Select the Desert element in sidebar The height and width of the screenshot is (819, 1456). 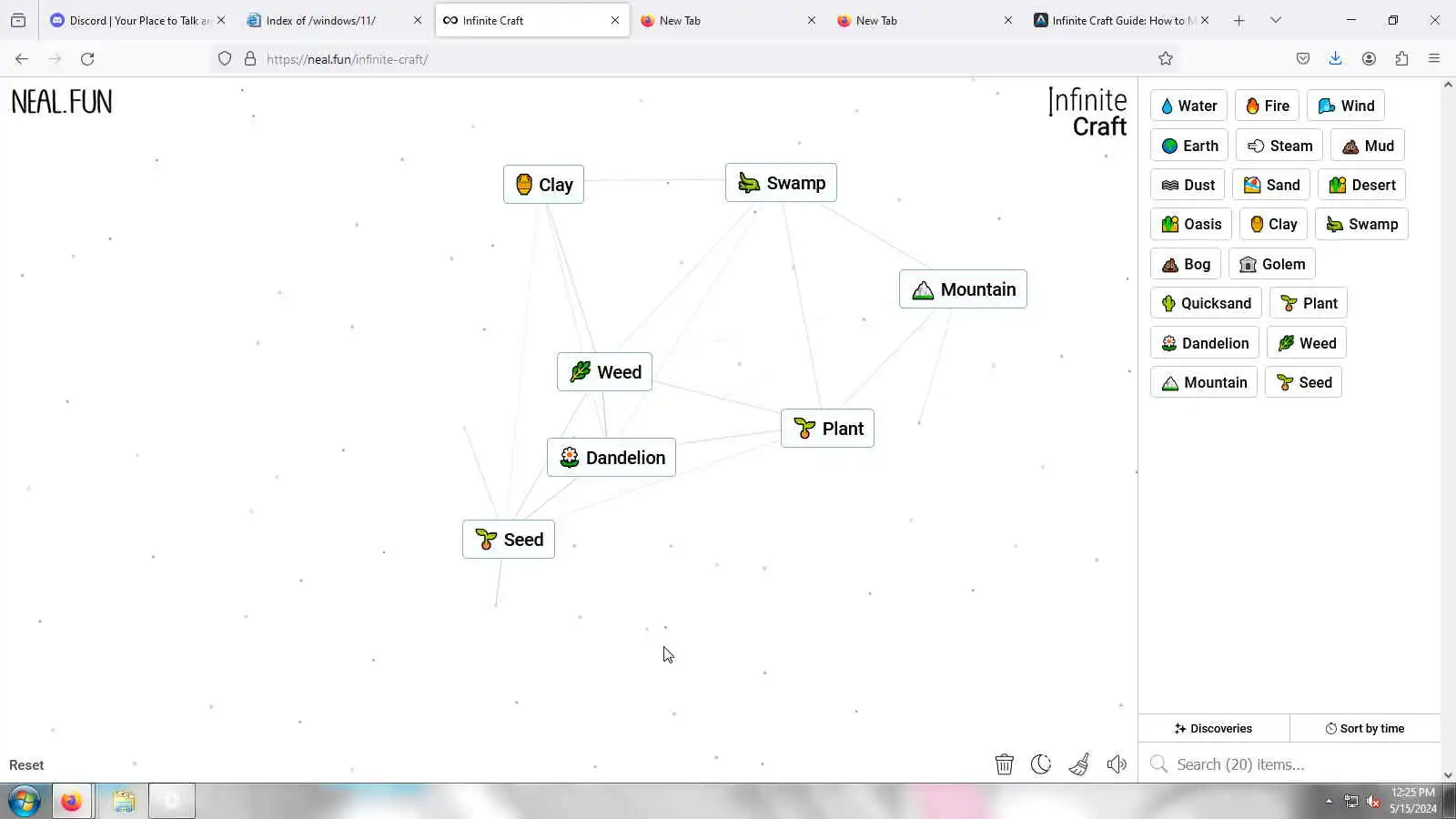tap(1361, 185)
